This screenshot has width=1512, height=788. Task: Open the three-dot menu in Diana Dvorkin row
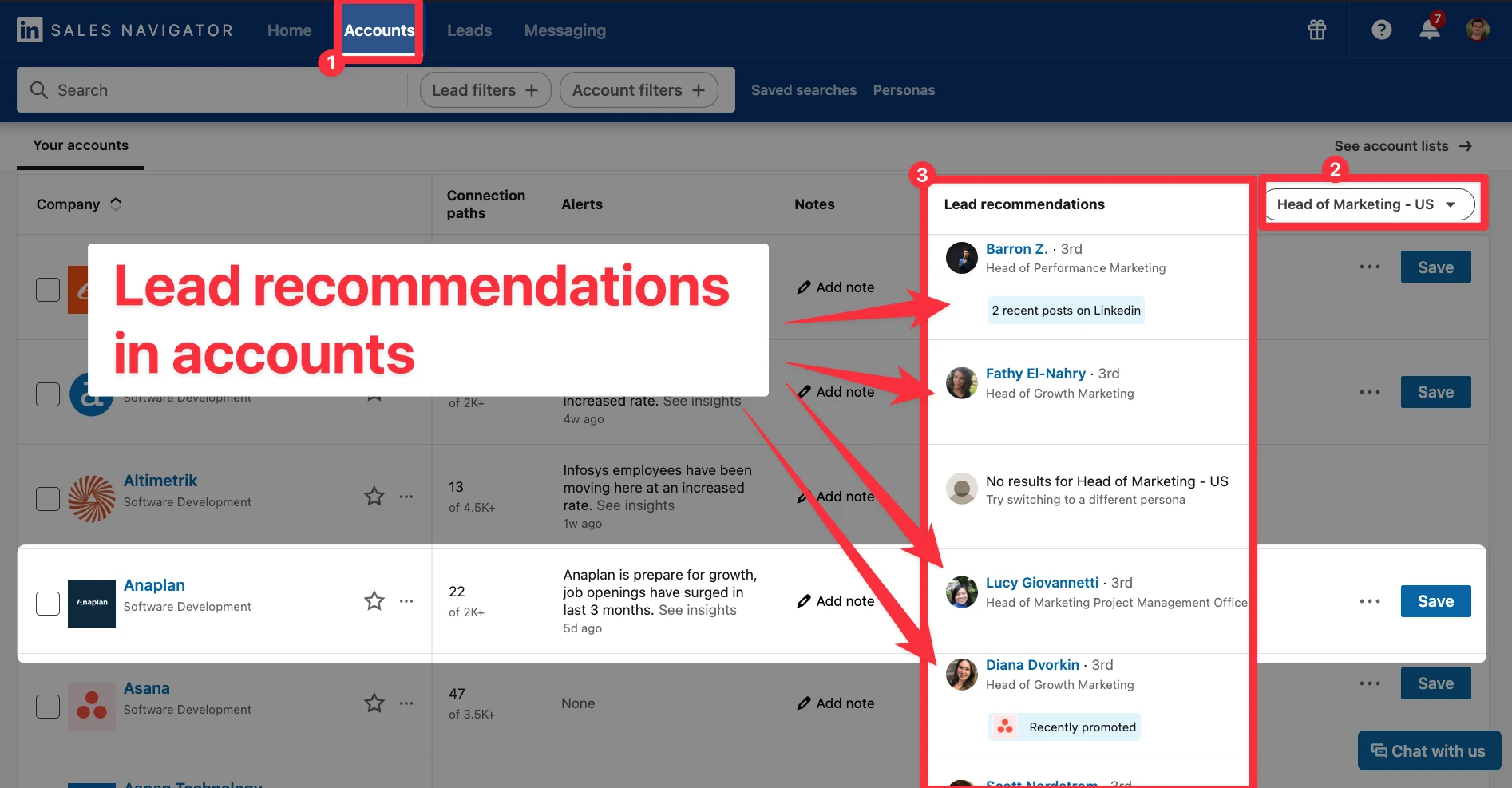(1370, 683)
